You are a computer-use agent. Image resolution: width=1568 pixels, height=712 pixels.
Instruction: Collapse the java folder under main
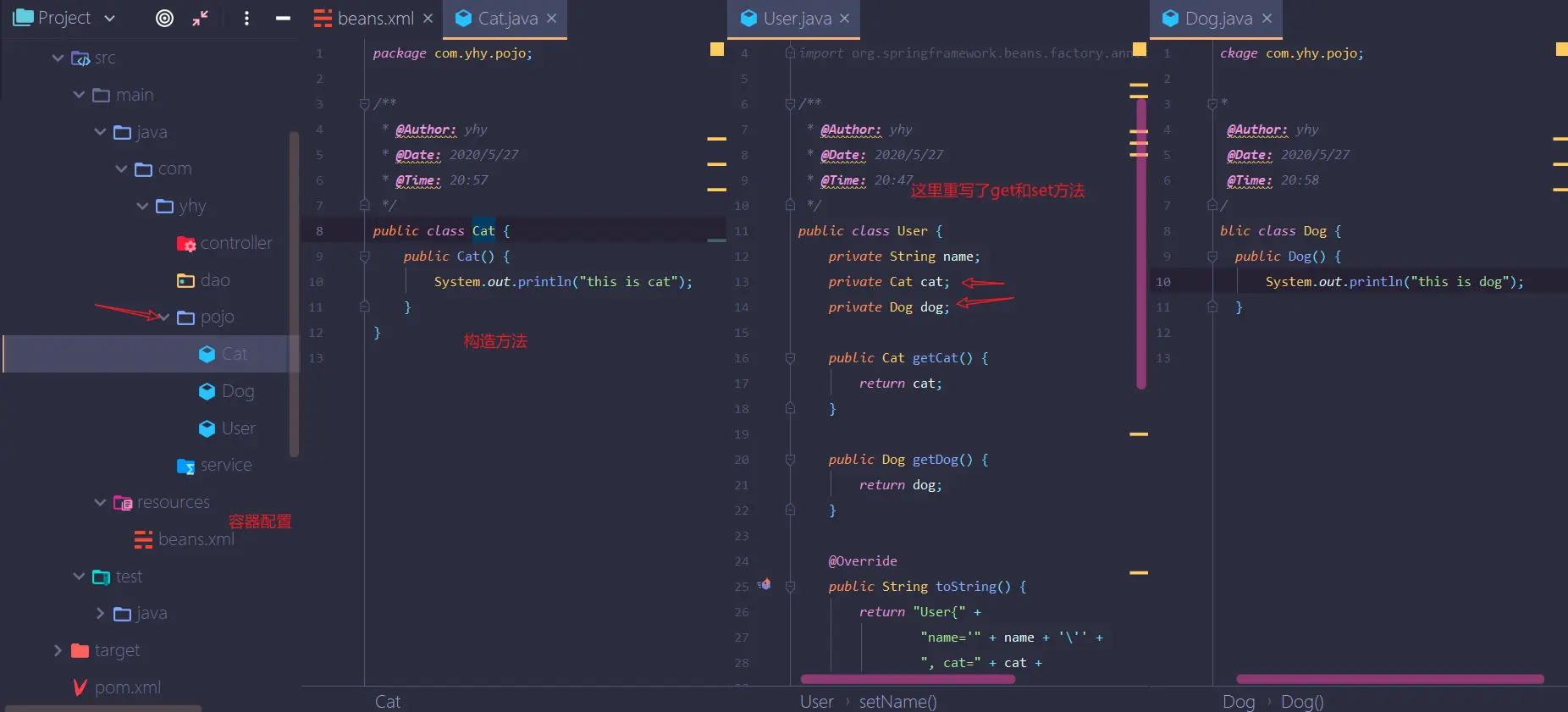100,132
